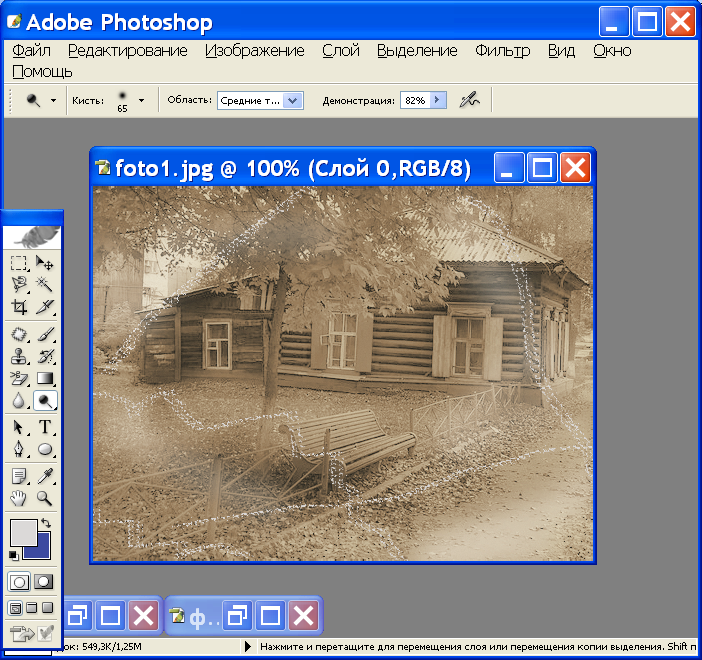
Task: Open the Демонстрация exposure slider arrow
Action: click(437, 100)
